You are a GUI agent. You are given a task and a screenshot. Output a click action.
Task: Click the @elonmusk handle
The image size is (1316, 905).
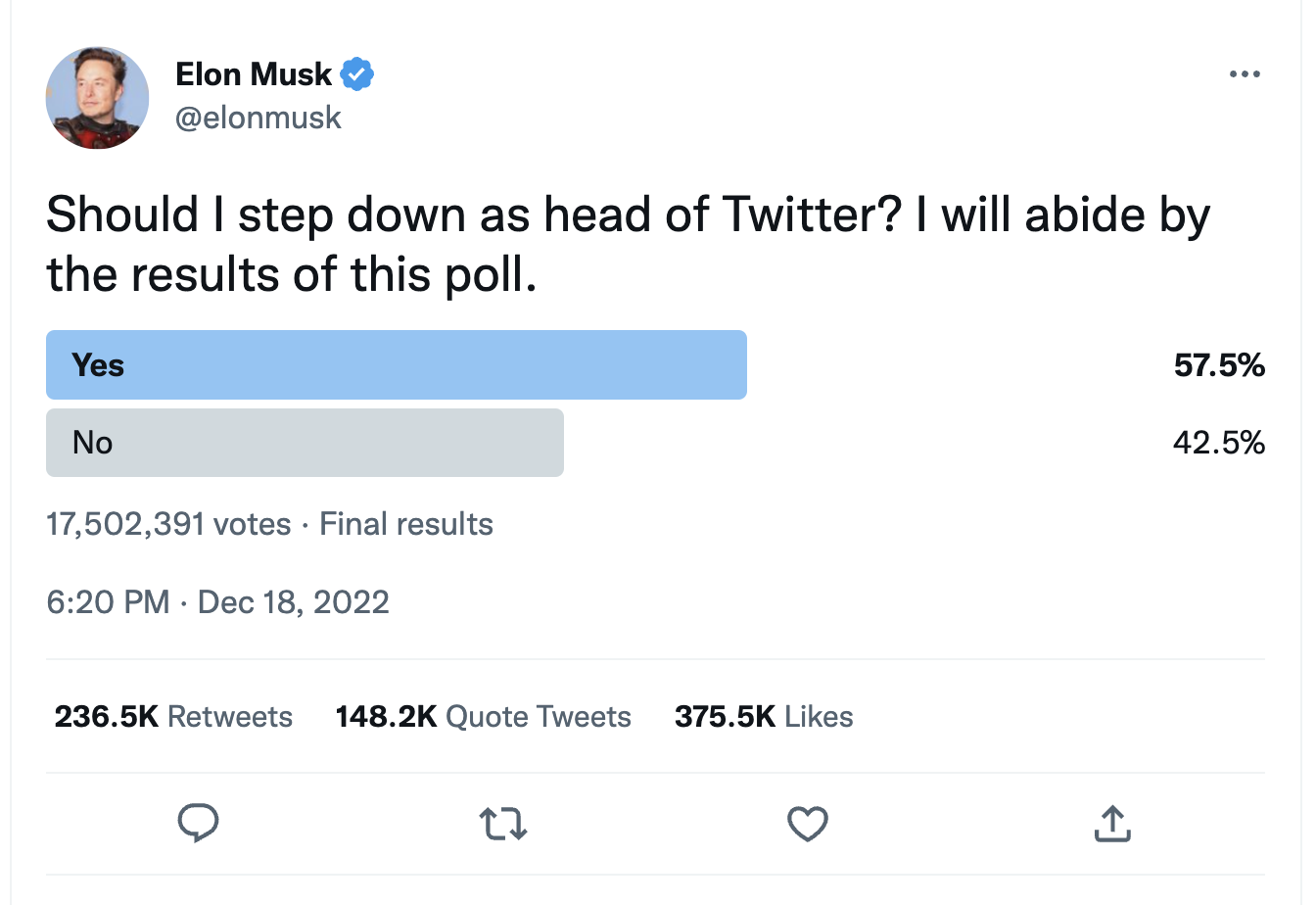point(258,118)
